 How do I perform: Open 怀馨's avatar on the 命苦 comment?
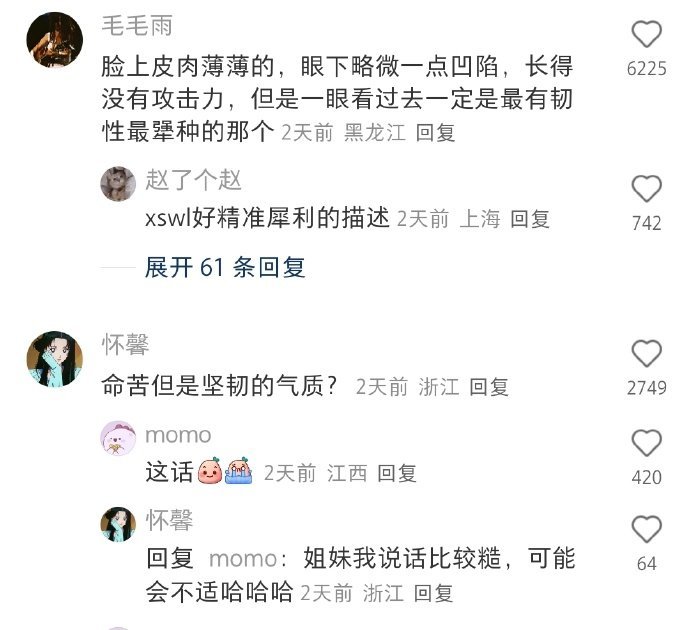tap(55, 359)
